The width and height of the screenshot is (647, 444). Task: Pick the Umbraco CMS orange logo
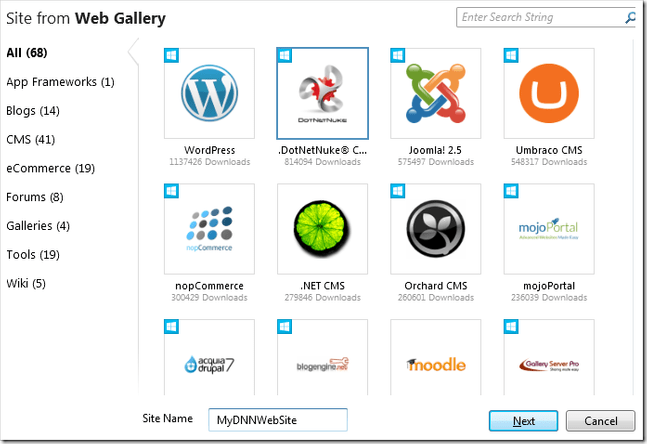pos(549,93)
